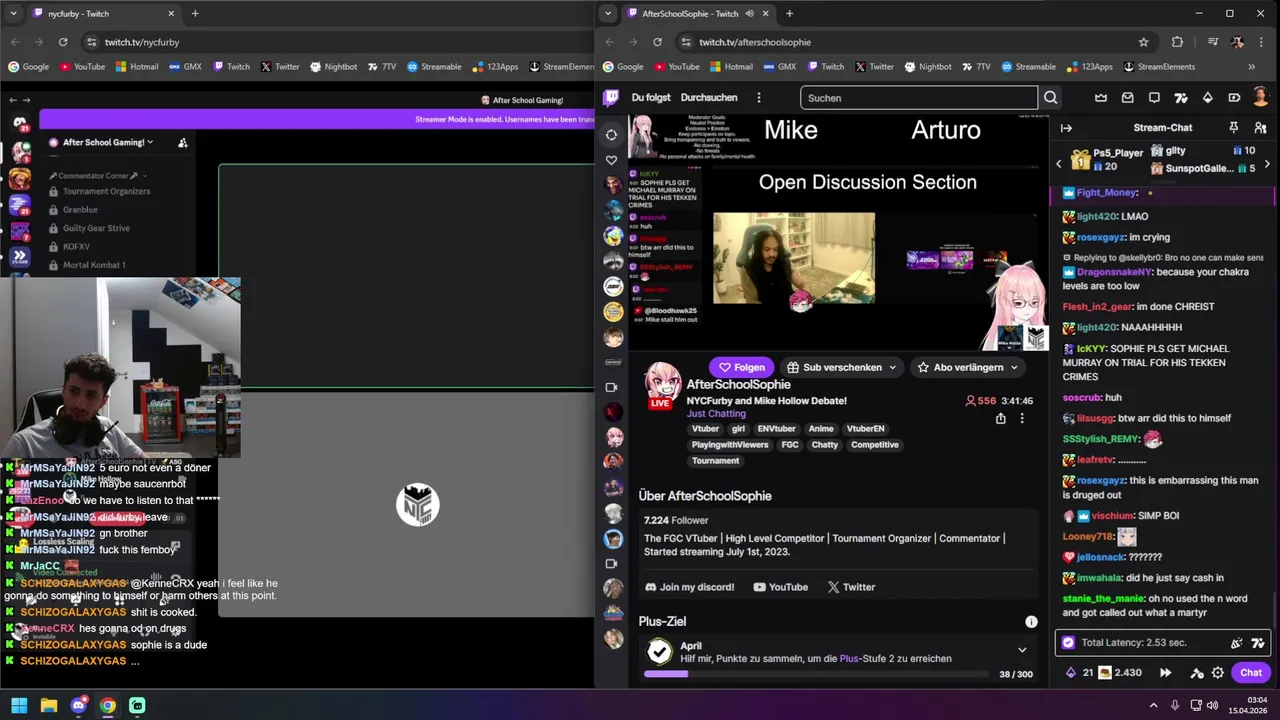
Task: Click the Just Chatting category link
Action: (716, 414)
